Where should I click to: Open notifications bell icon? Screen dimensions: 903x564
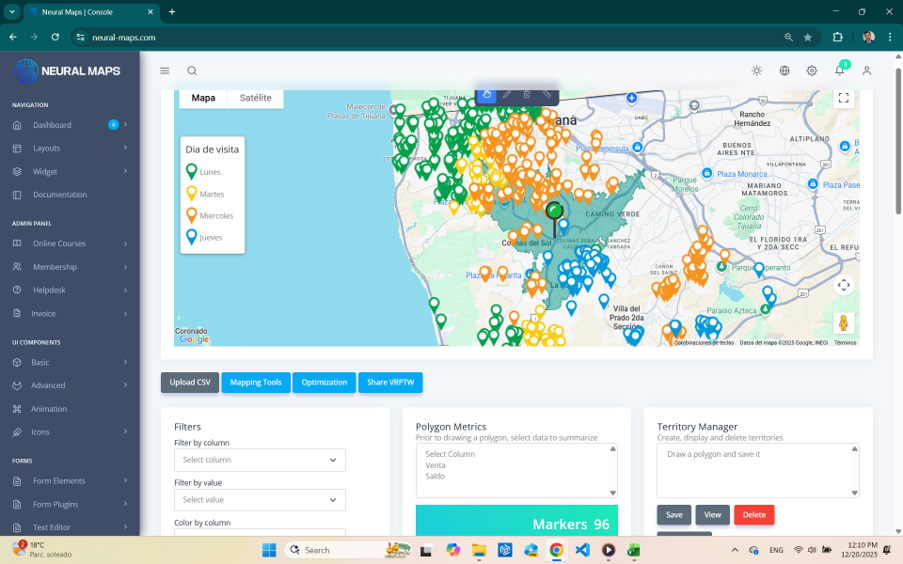coord(840,71)
